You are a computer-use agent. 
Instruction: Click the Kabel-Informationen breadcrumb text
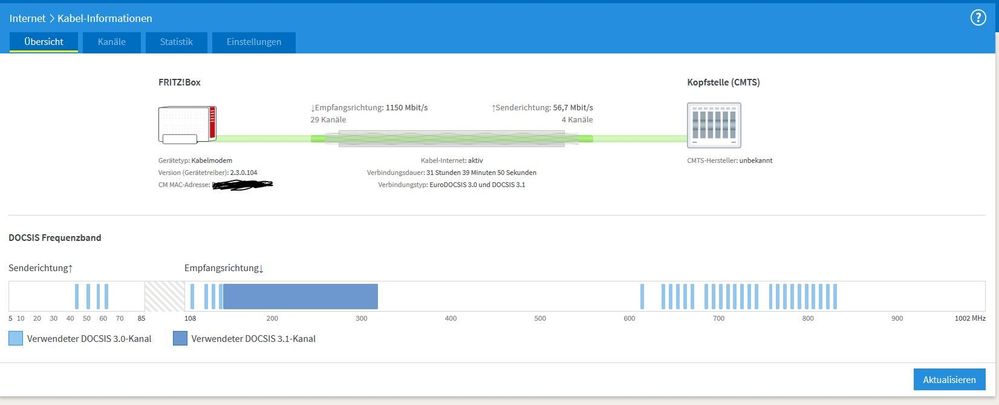(x=105, y=18)
